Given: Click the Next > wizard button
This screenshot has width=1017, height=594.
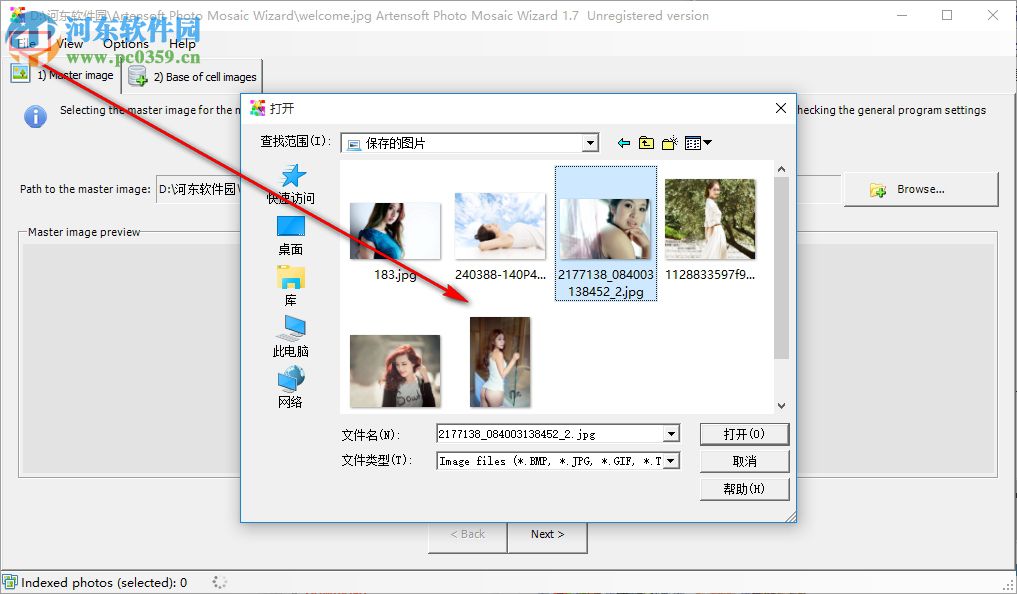Looking at the screenshot, I should click(547, 535).
